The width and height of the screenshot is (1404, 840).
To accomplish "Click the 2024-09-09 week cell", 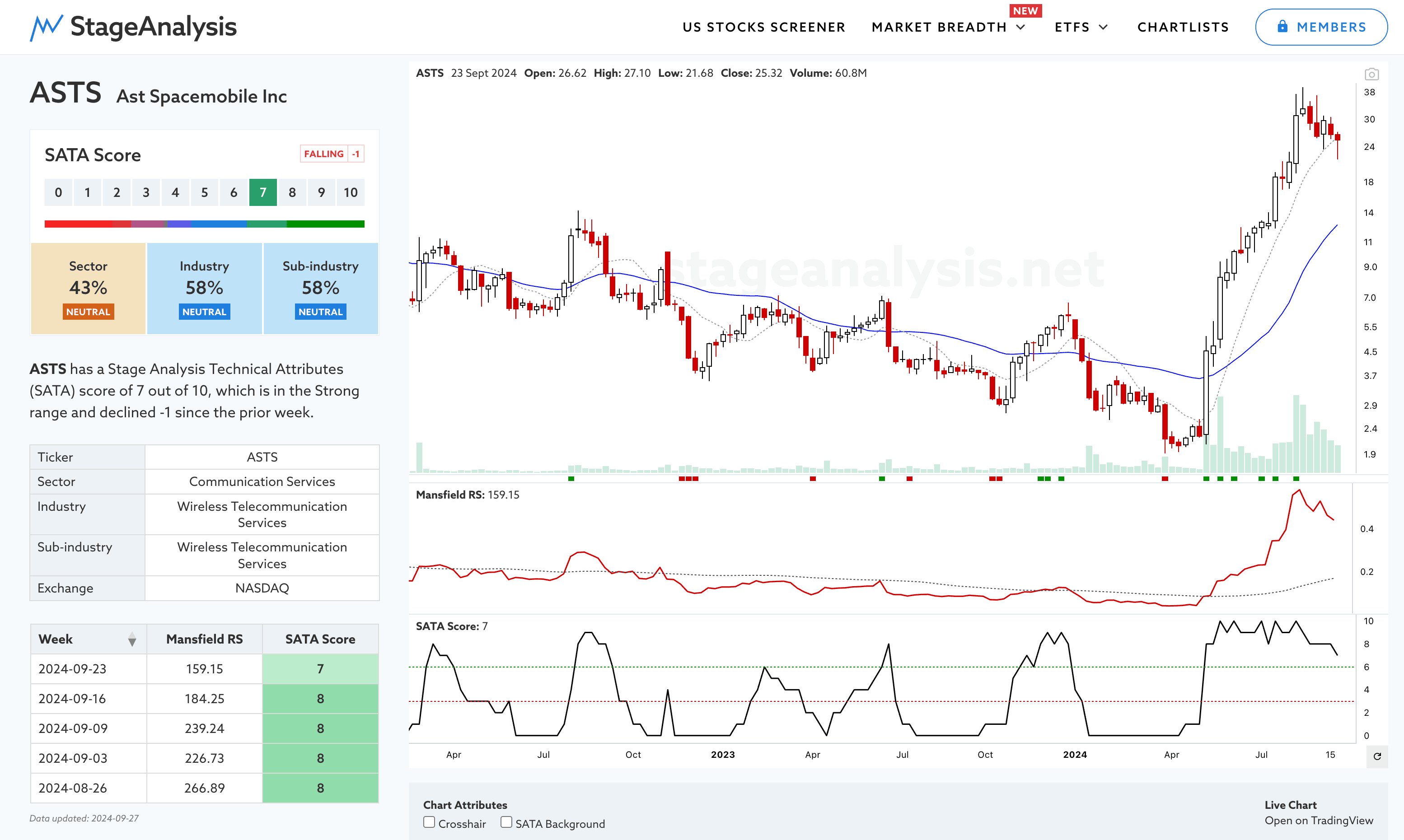I will (x=89, y=728).
